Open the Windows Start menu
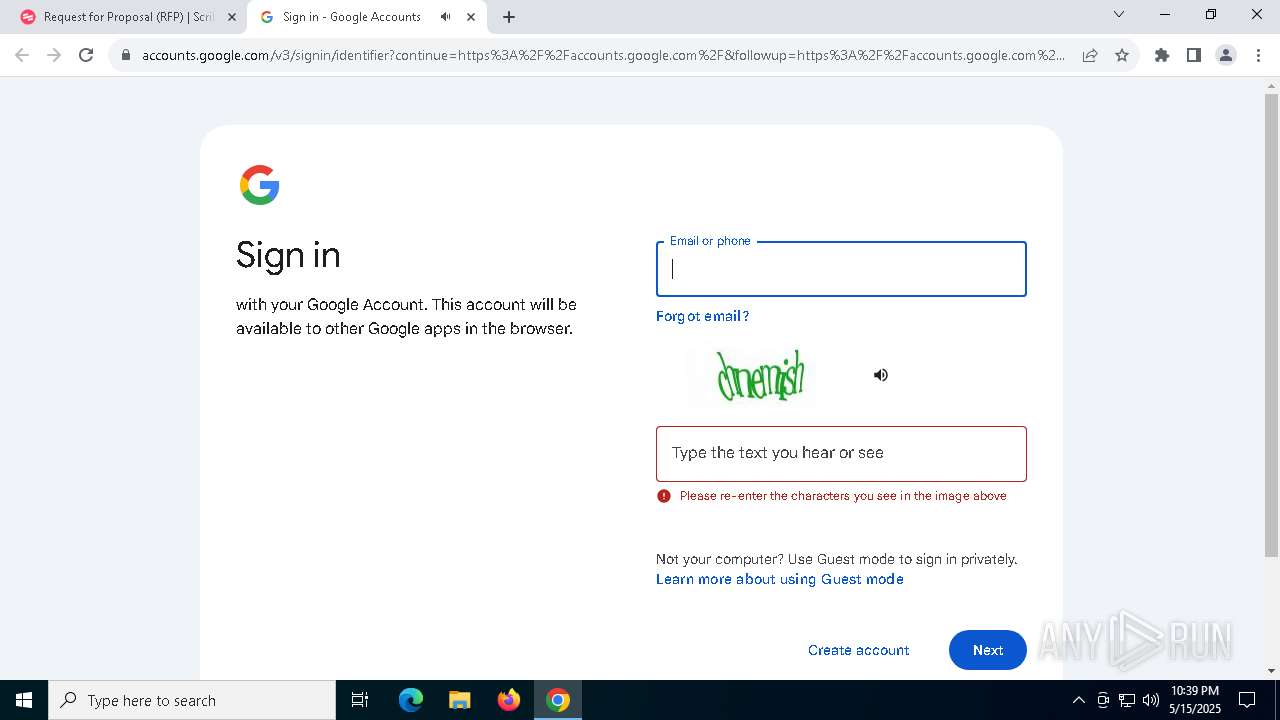The image size is (1280, 720). click(x=24, y=700)
